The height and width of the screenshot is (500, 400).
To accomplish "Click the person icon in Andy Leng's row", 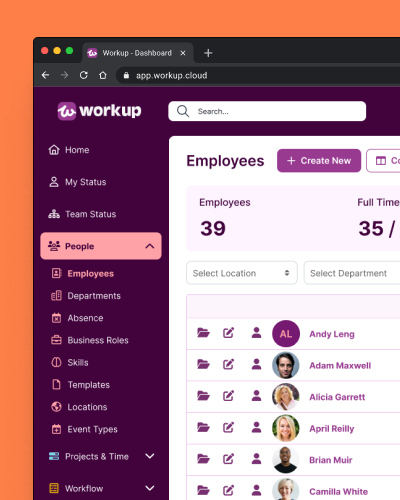I will (256, 333).
